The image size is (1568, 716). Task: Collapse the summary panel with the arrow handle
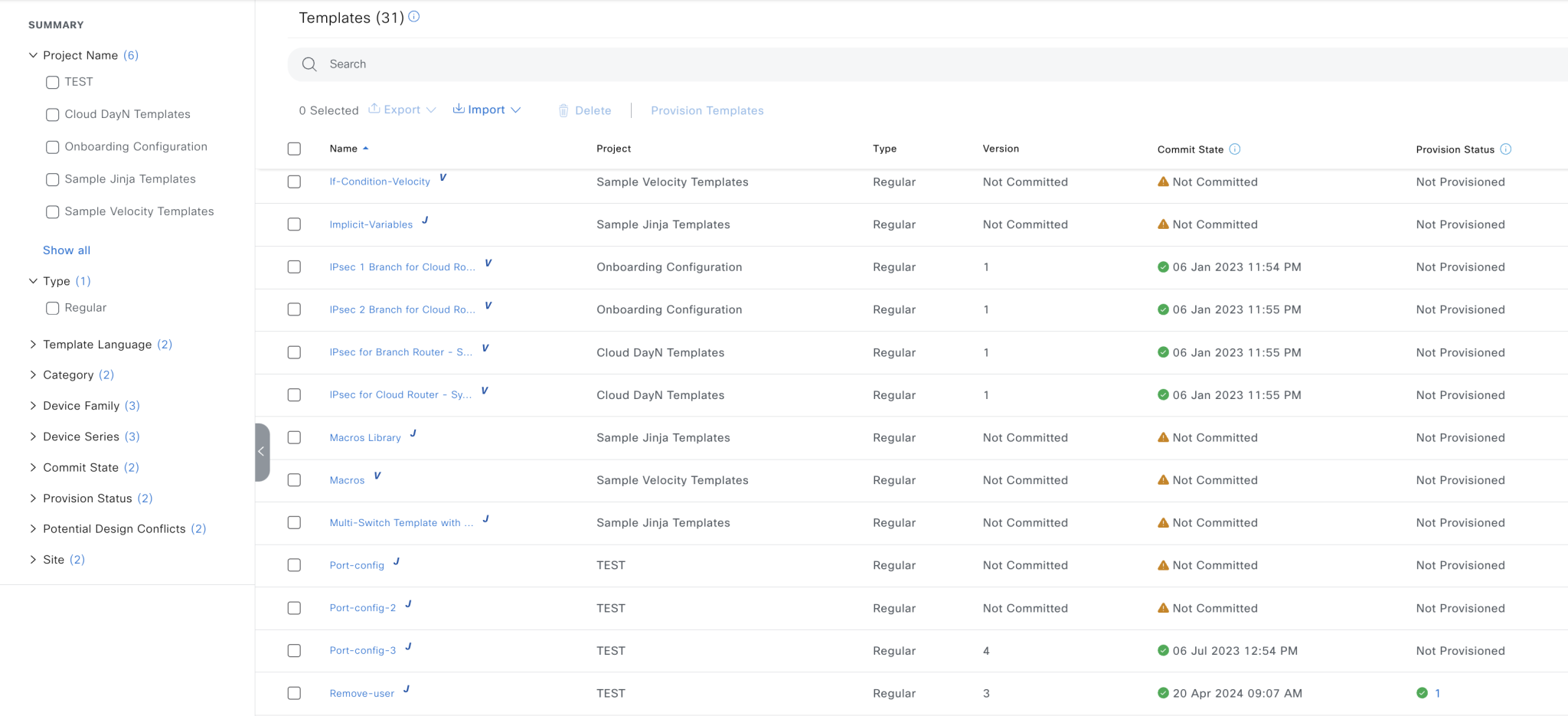[262, 452]
